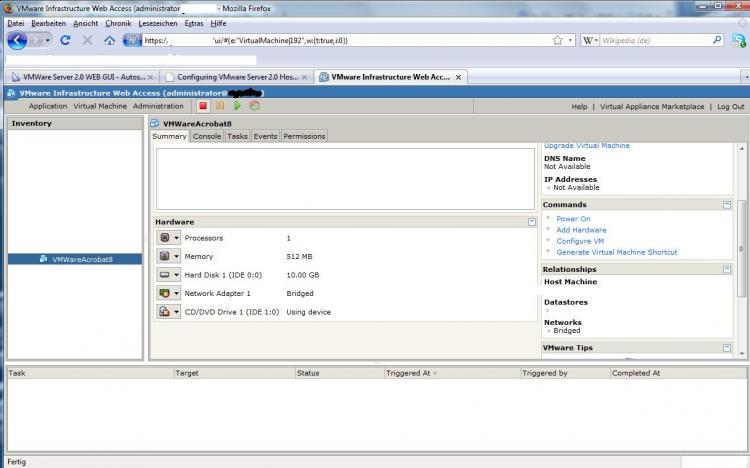
Task: Open CD/DVD Drive 1 dropdown arrow
Action: (176, 312)
